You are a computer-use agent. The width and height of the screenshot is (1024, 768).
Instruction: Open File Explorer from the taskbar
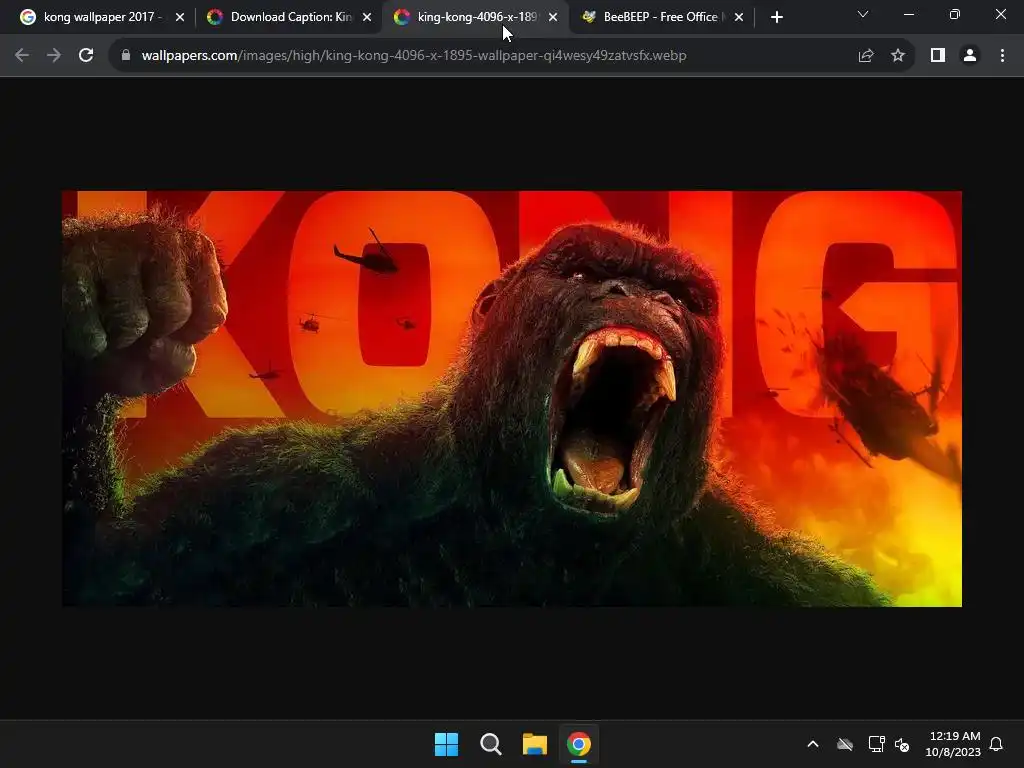tap(535, 744)
